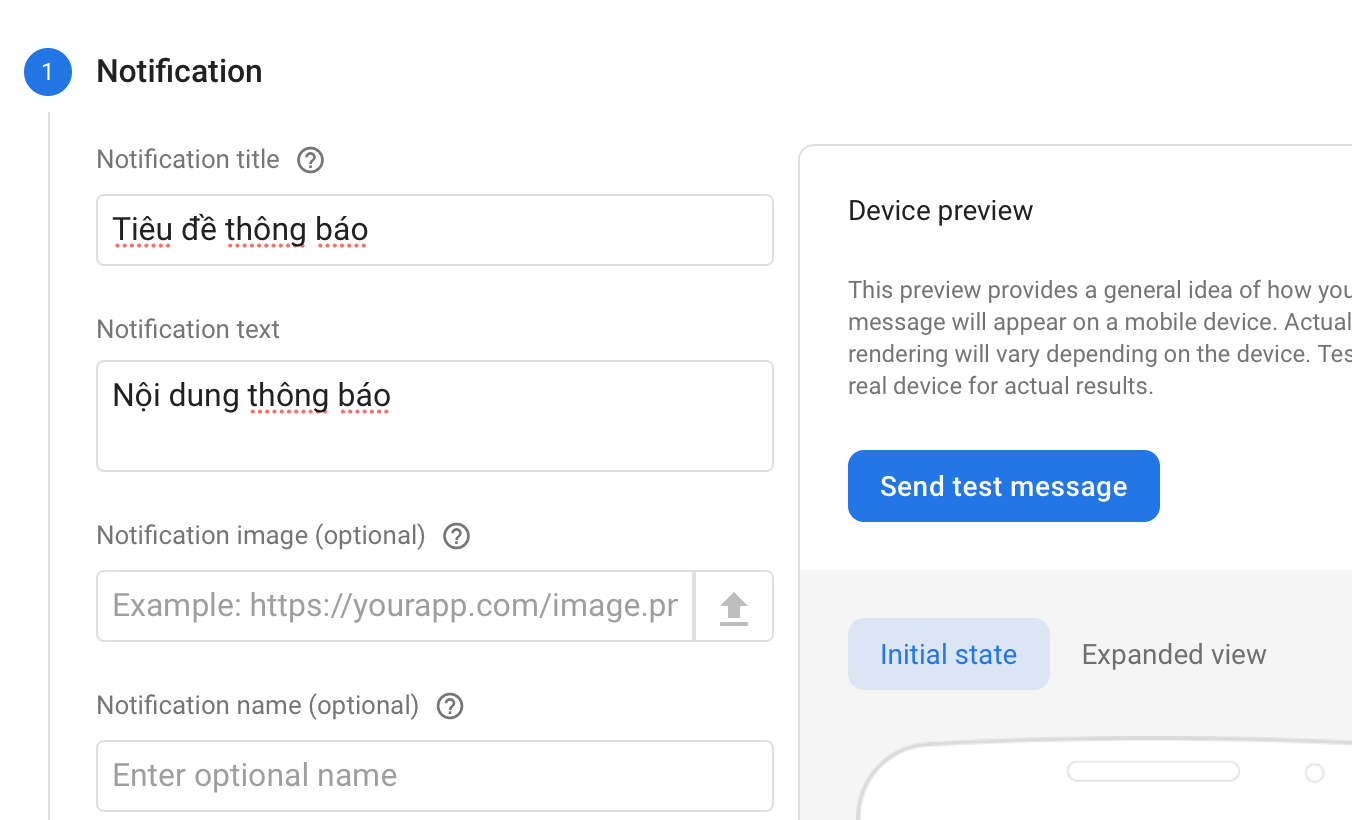
Task: Click the upload image icon
Action: point(734,606)
